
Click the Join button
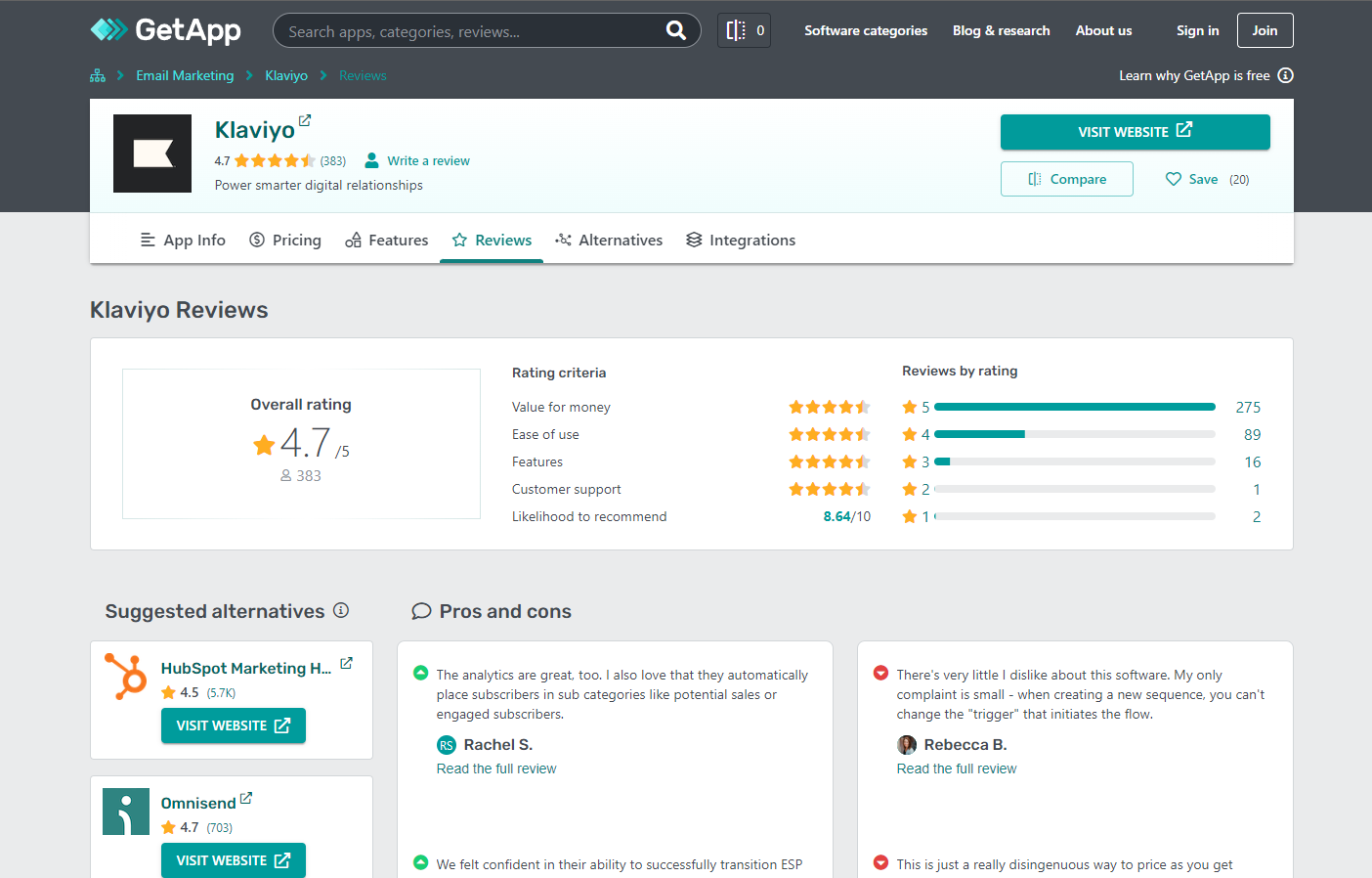(1265, 30)
